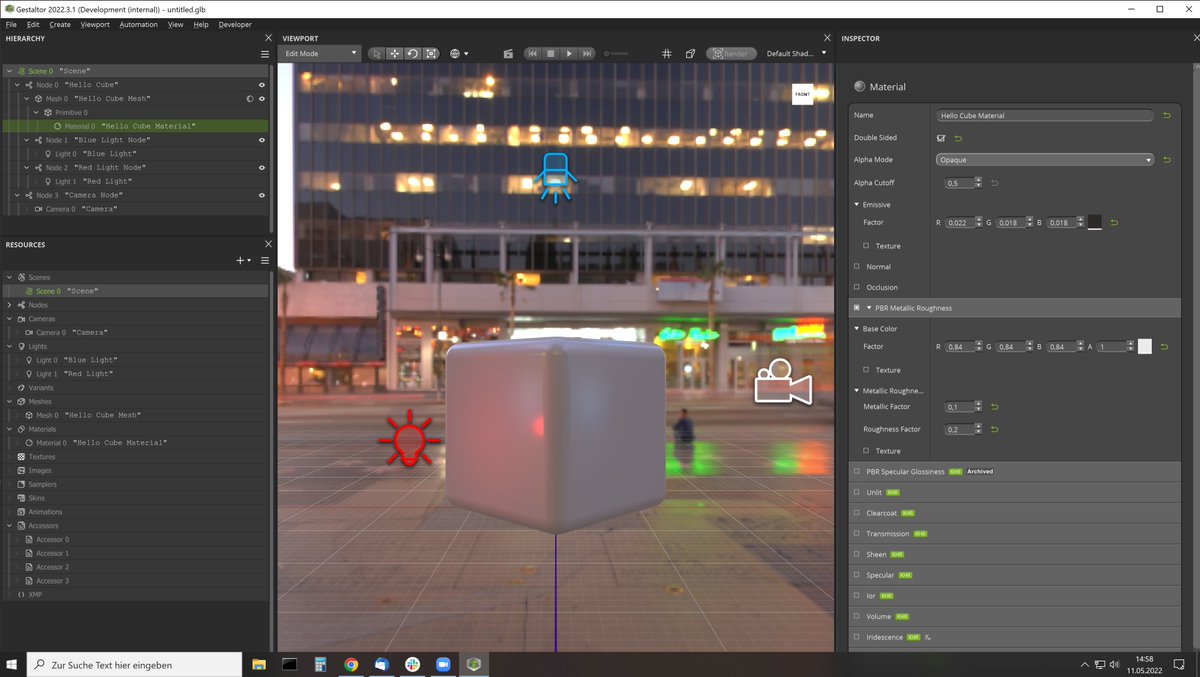Image resolution: width=1200 pixels, height=677 pixels.
Task: Collapse Node 0 Hello Cube in hierarchy
Action: (x=18, y=85)
